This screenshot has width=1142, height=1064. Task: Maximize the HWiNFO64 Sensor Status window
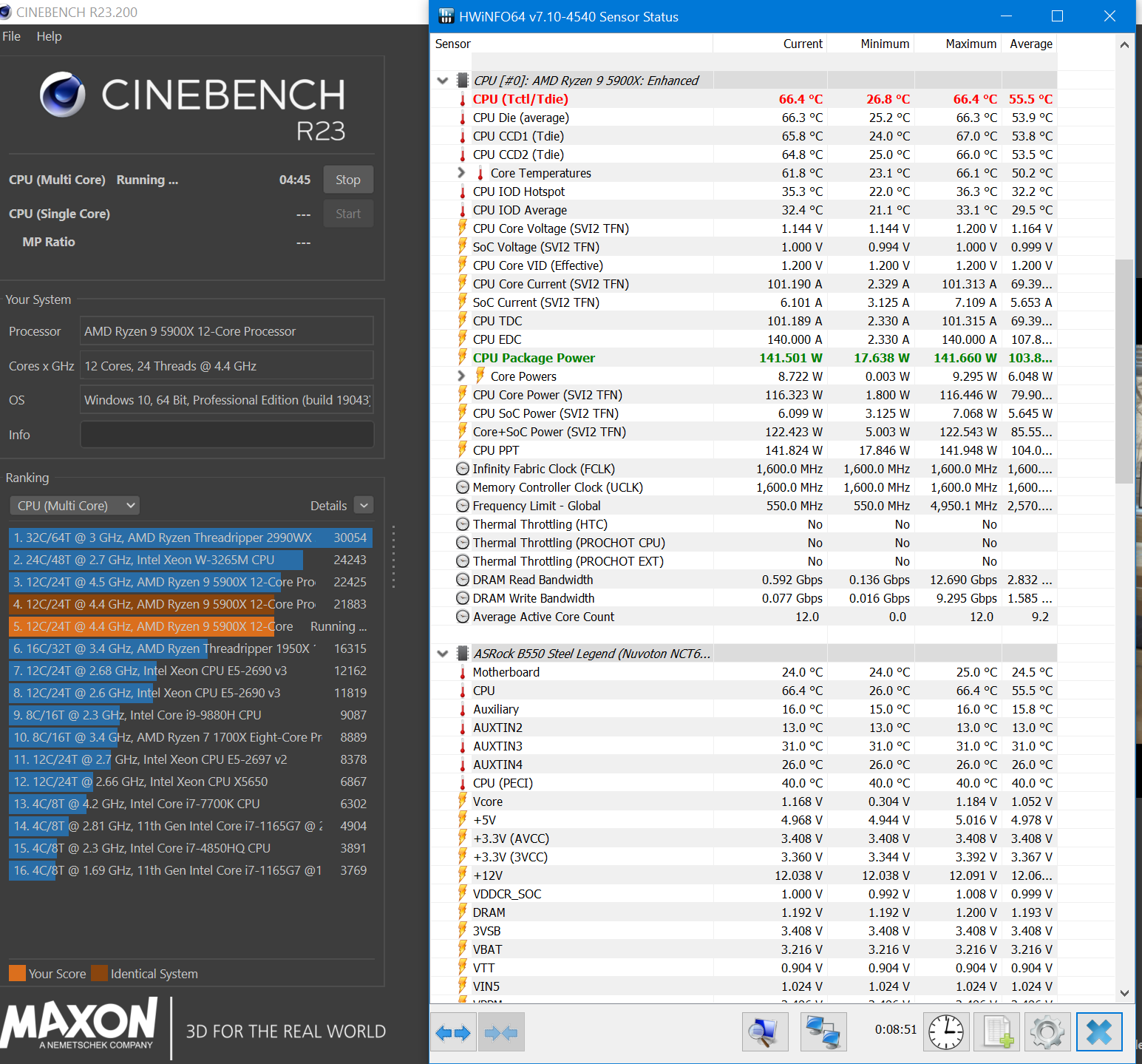1058,16
